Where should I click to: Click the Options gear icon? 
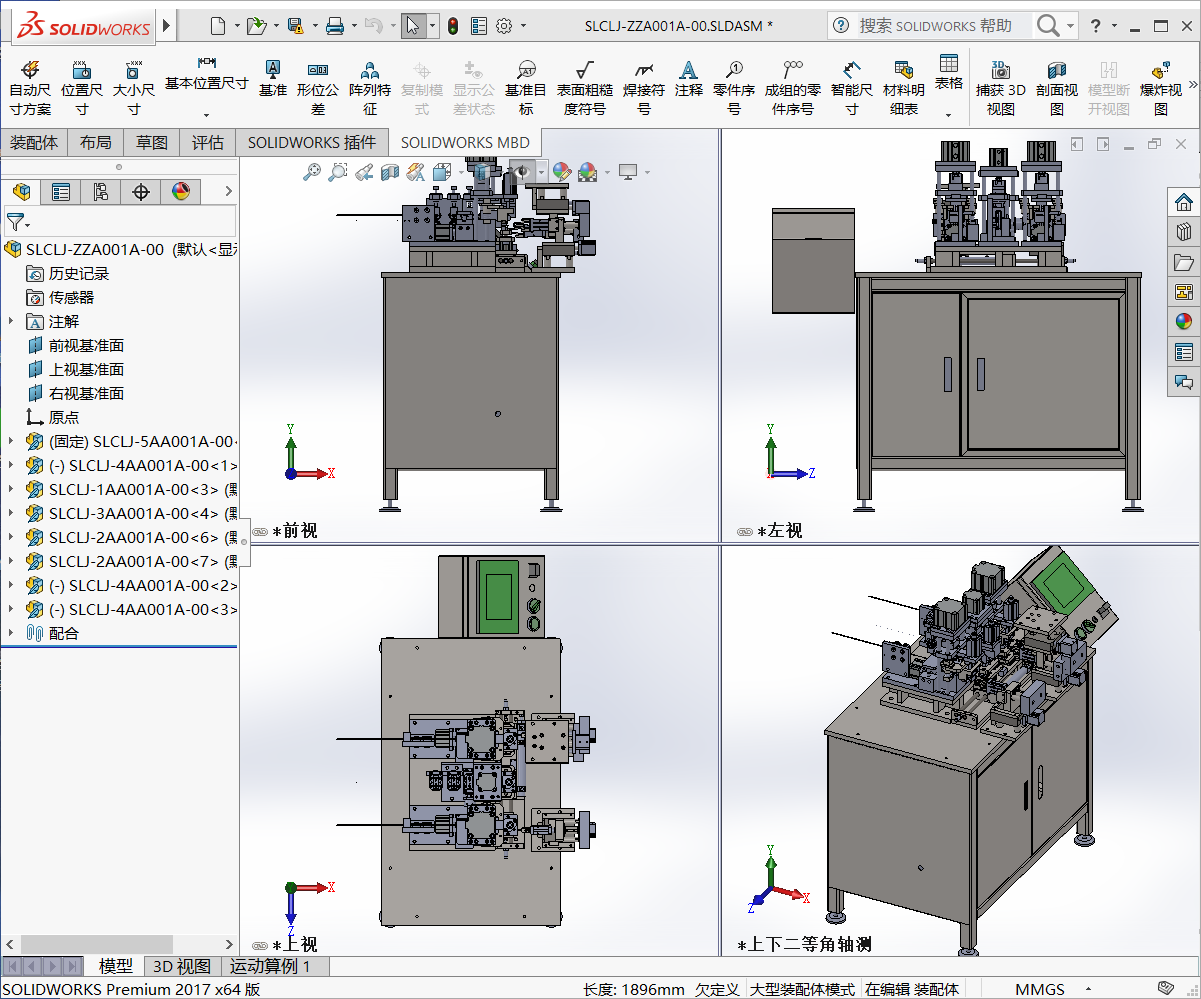(504, 26)
